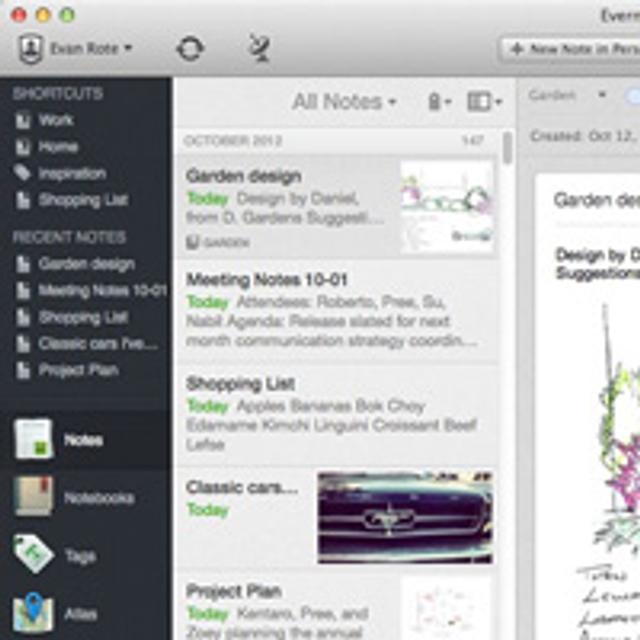Image resolution: width=640 pixels, height=640 pixels.
Task: Click the RECENT NOTES section heading
Action: tap(69, 237)
